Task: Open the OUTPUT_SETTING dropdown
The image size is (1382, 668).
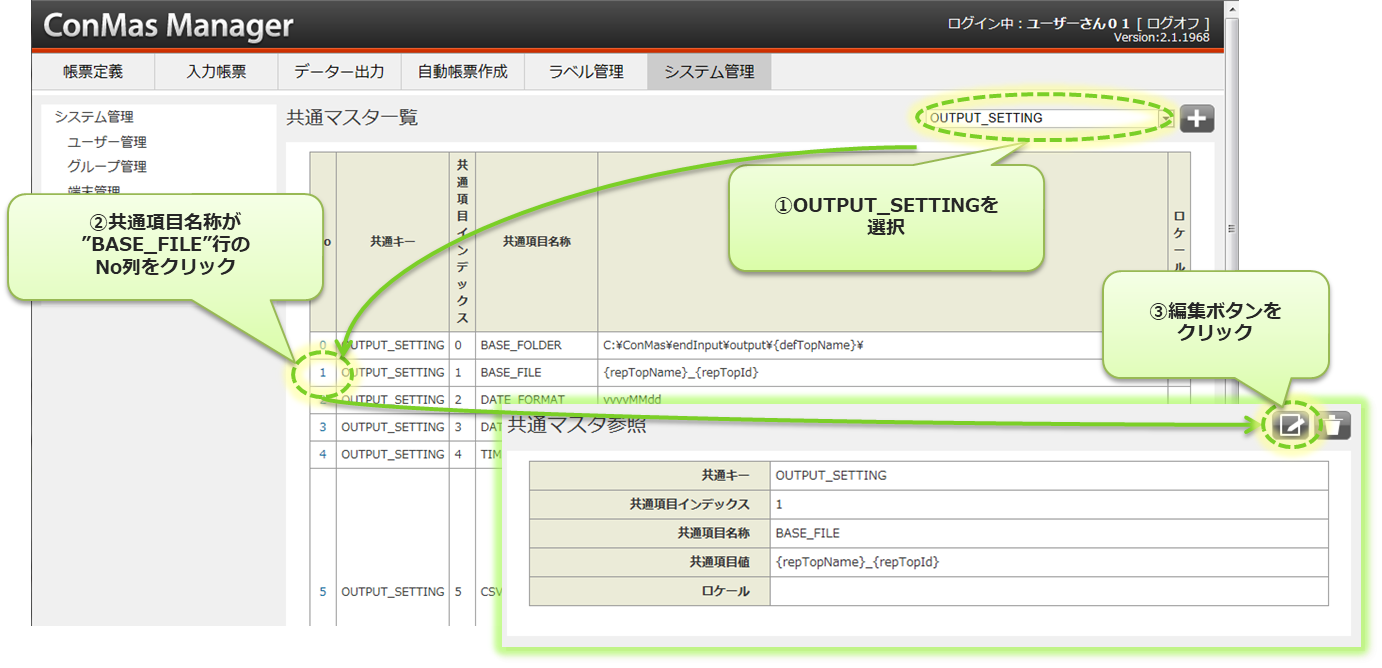Action: [x=1165, y=118]
